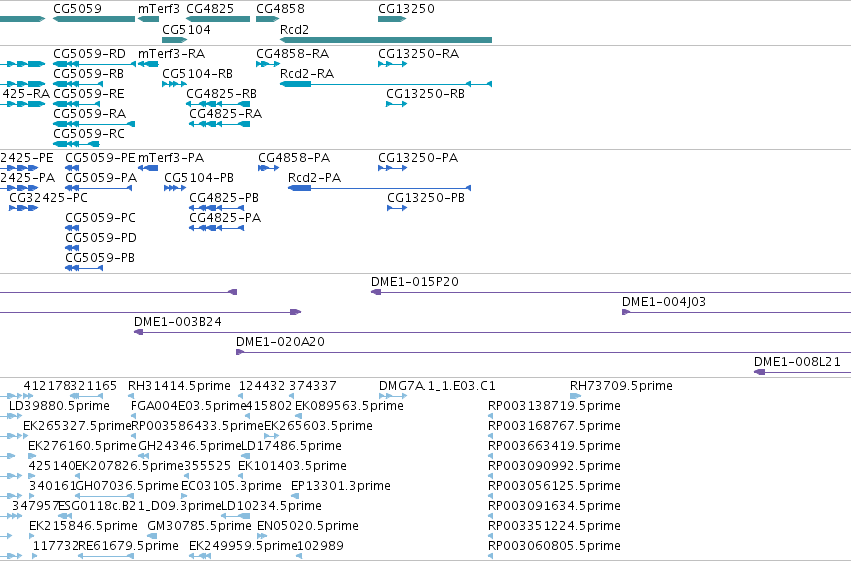Select the RE61679.5prime EST label
The image size is (851, 561).
[x=128, y=547]
